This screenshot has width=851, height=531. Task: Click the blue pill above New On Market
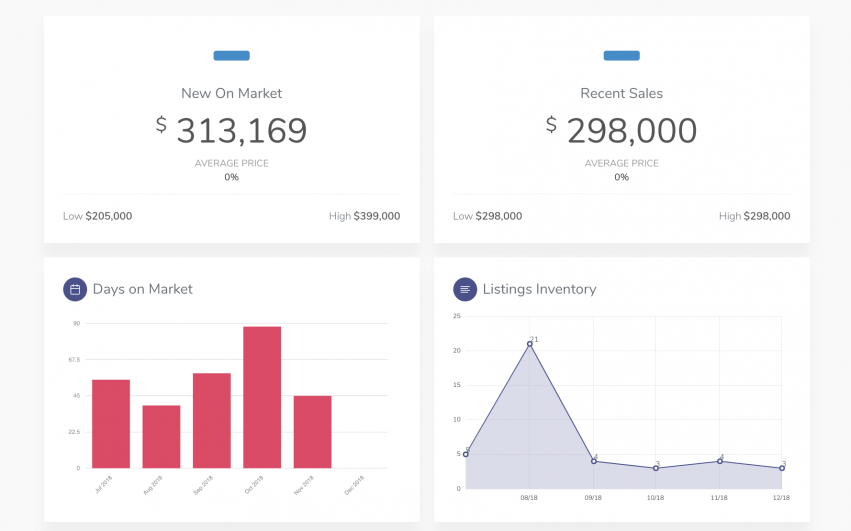[232, 55]
